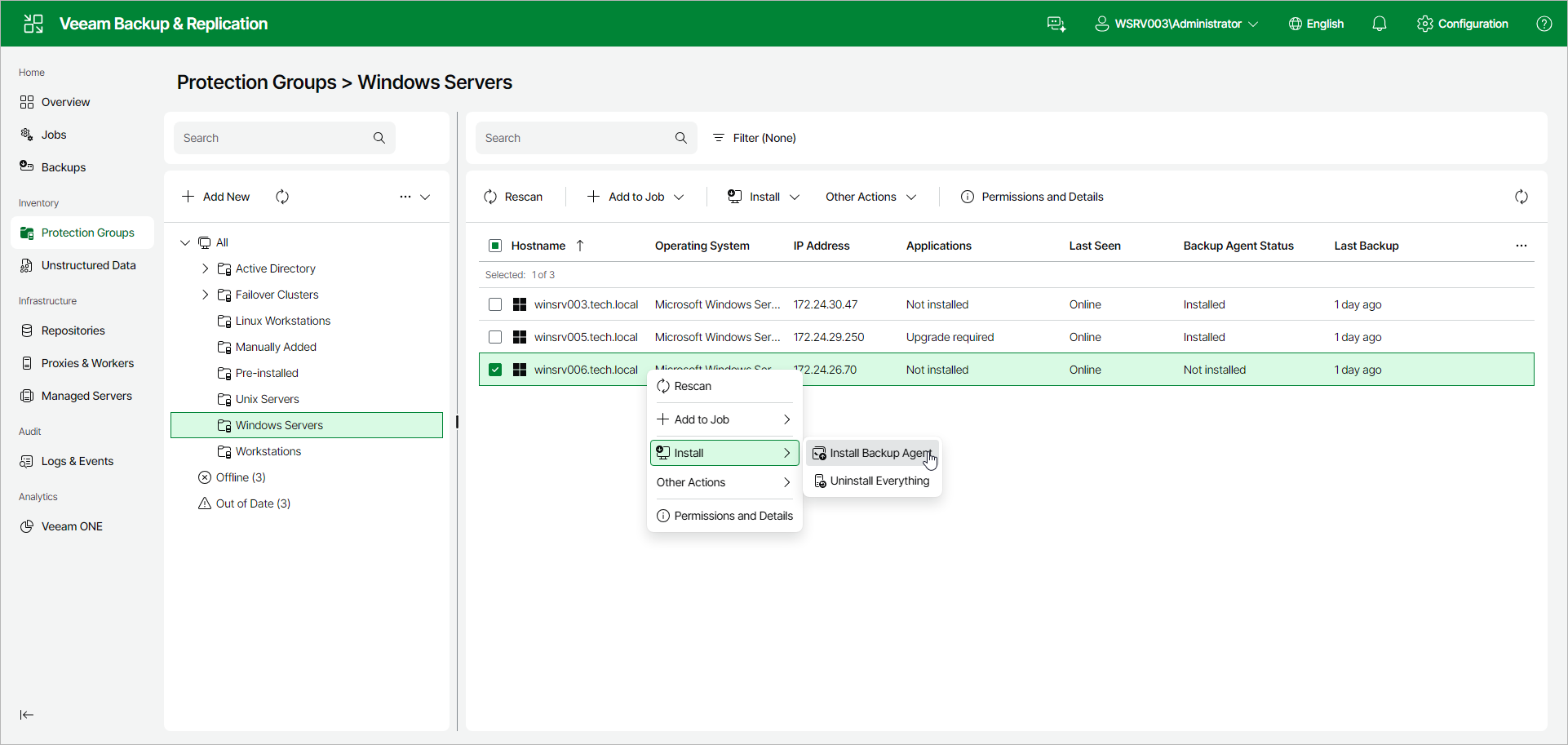The image size is (1568, 745).
Task: Open Add to Job submenu in context menu
Action: [x=724, y=419]
